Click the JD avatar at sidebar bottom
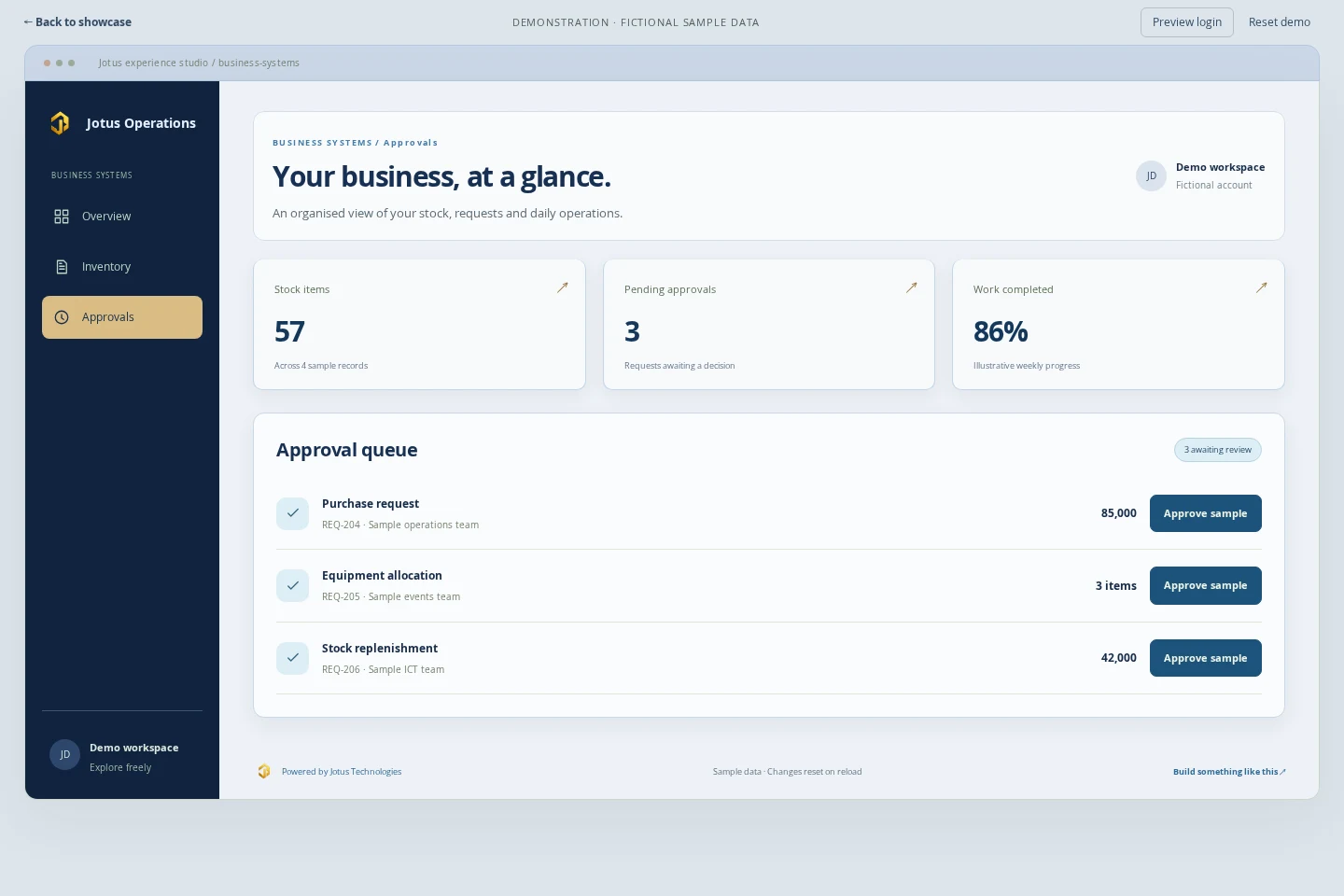The width and height of the screenshot is (1344, 896). 64,755
